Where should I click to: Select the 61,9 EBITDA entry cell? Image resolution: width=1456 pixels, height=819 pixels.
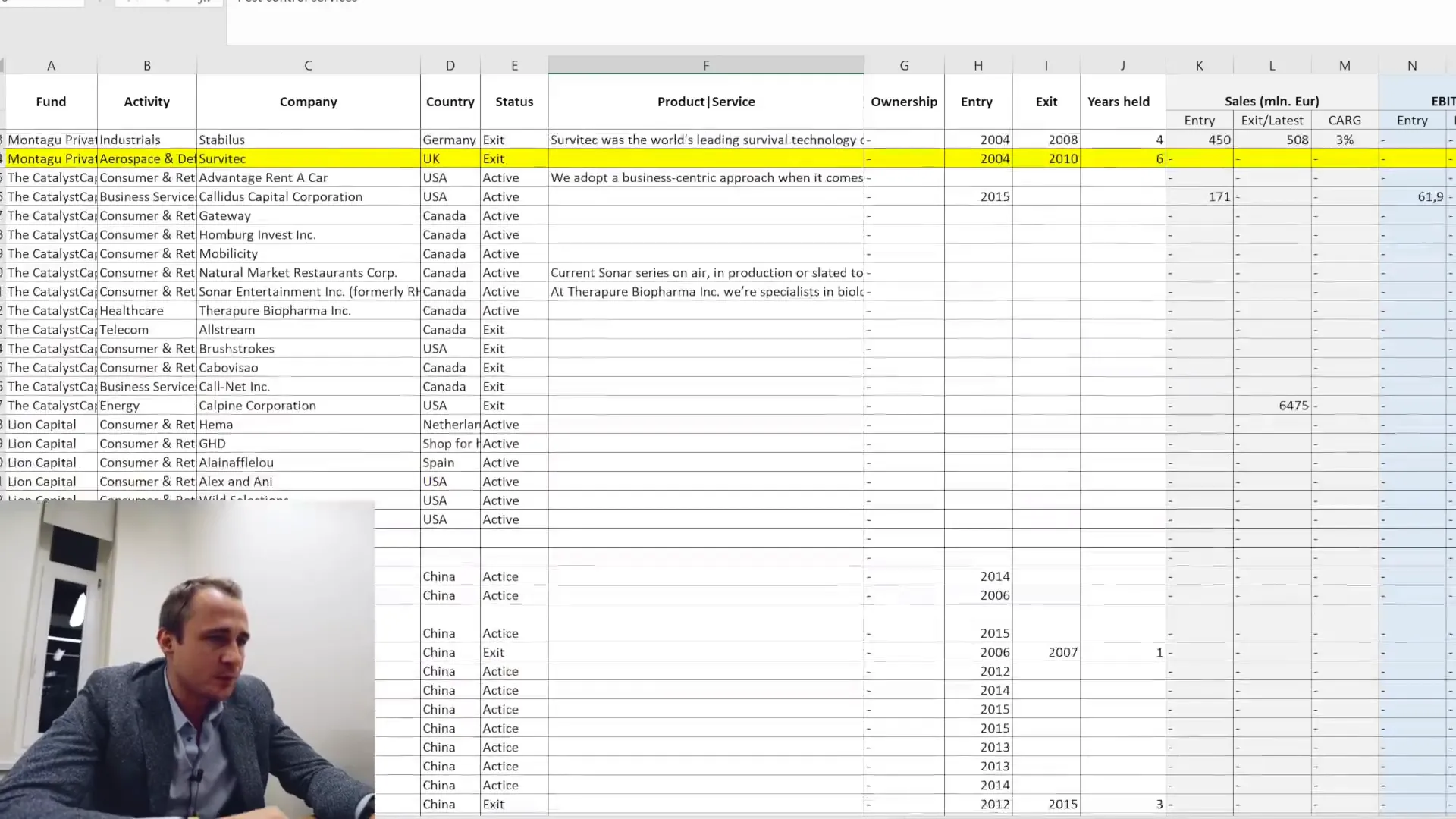[x=1412, y=196]
